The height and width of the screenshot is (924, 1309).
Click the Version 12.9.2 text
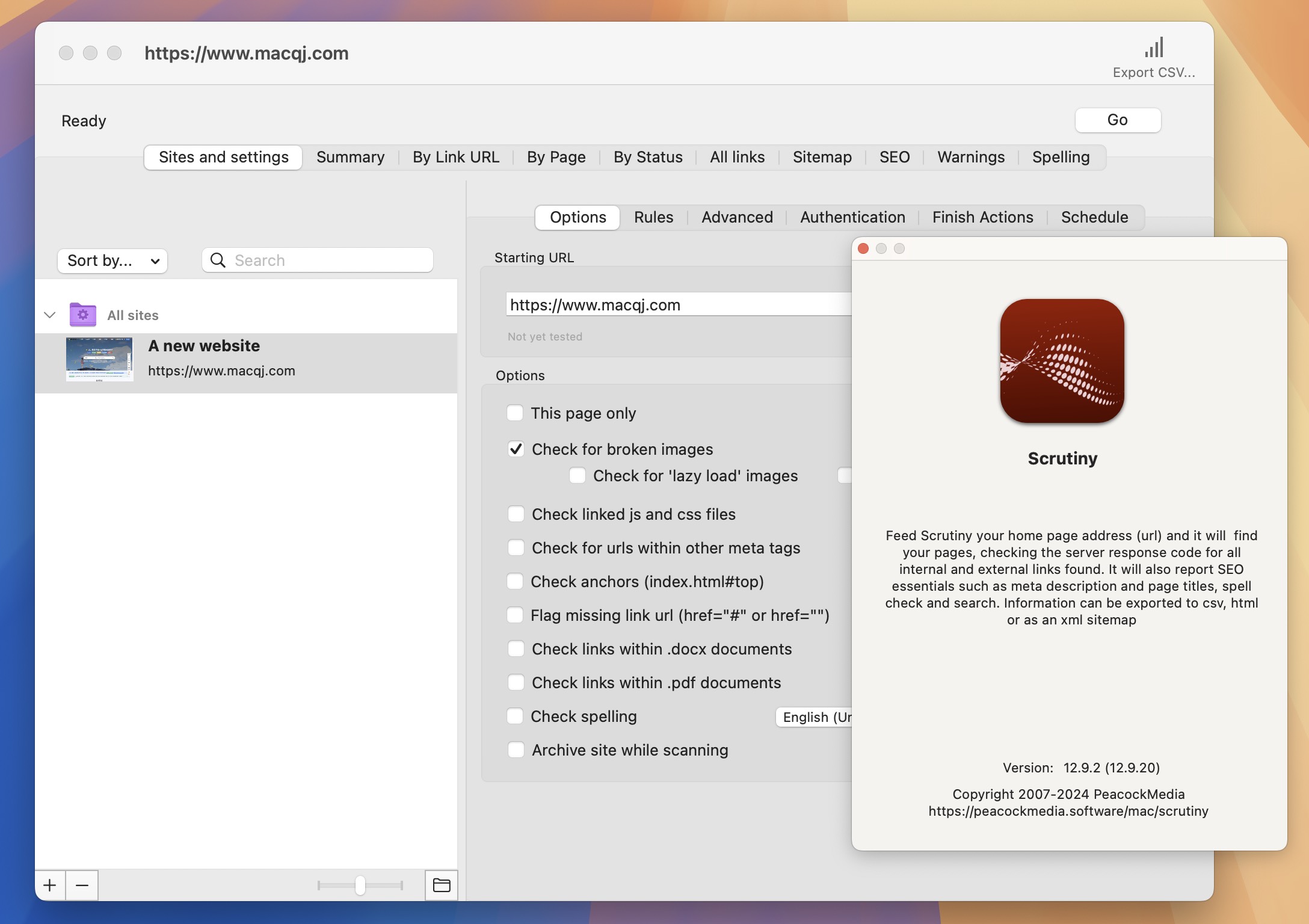pyautogui.click(x=1081, y=768)
